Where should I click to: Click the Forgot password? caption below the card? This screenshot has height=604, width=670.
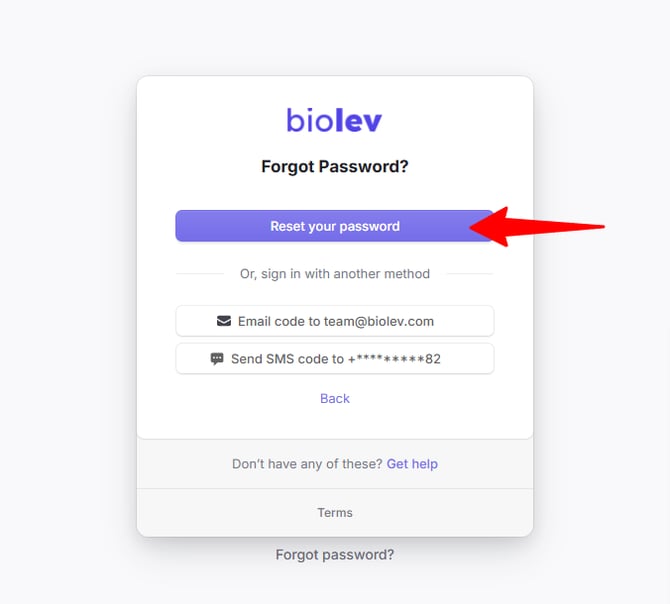tap(335, 554)
